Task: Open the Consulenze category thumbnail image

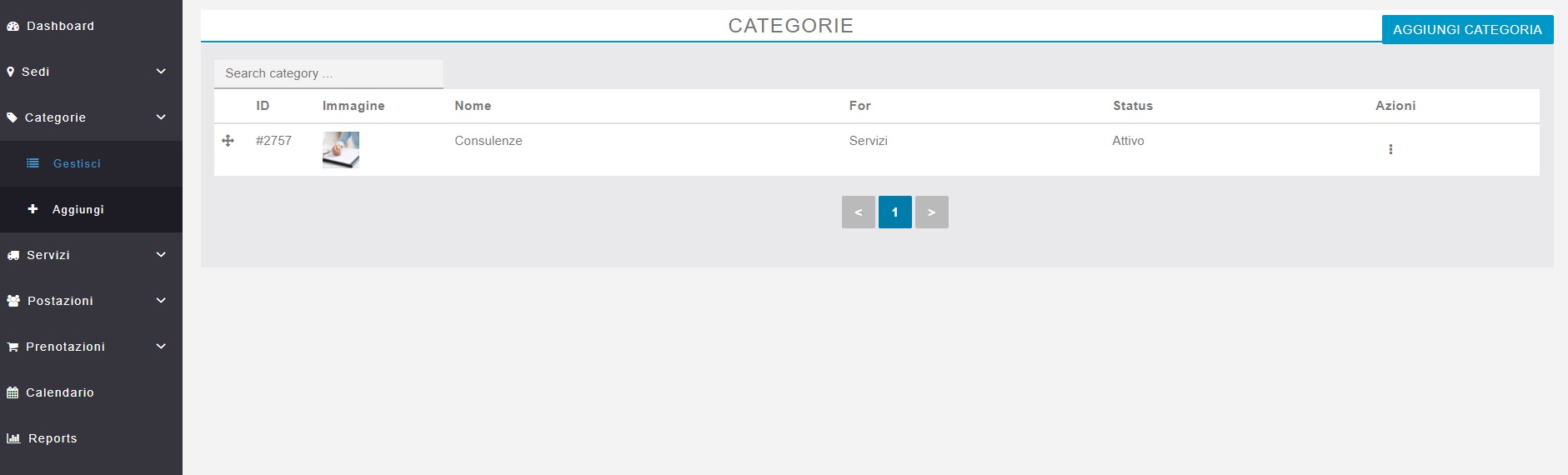Action: [x=341, y=150]
